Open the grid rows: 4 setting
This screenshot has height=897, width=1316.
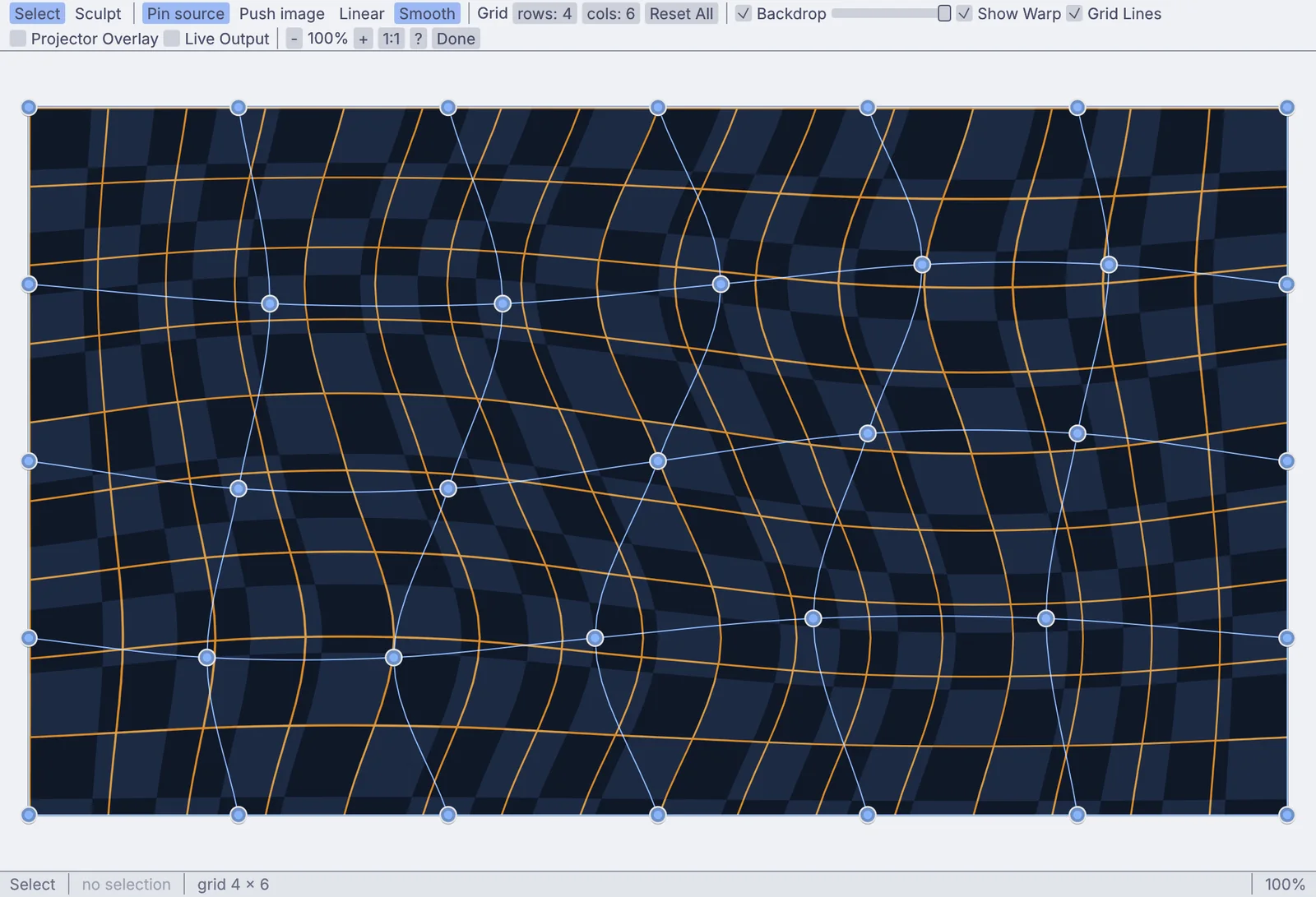(544, 14)
